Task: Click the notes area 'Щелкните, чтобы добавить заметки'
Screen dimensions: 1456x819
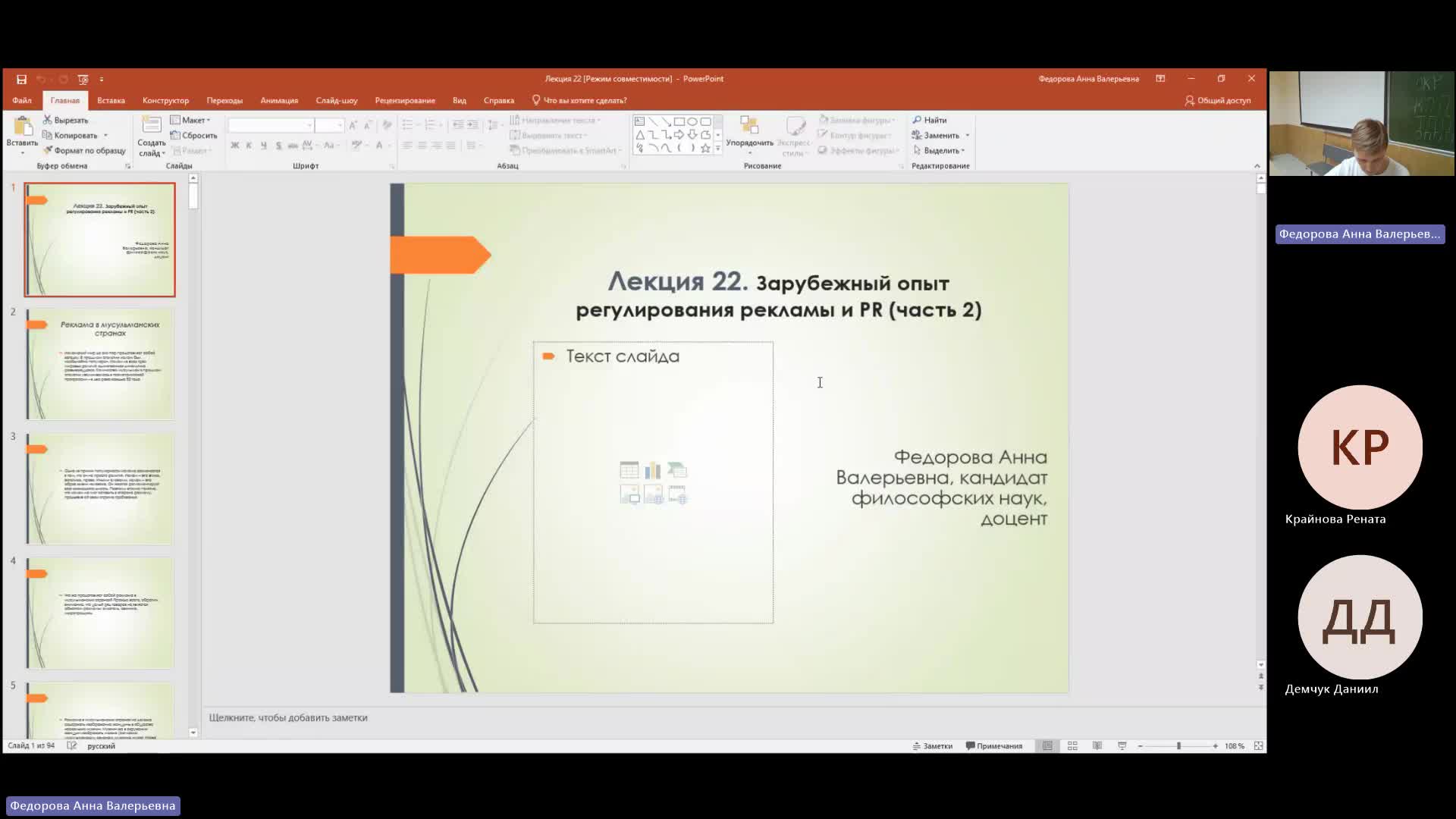Action: click(x=288, y=717)
